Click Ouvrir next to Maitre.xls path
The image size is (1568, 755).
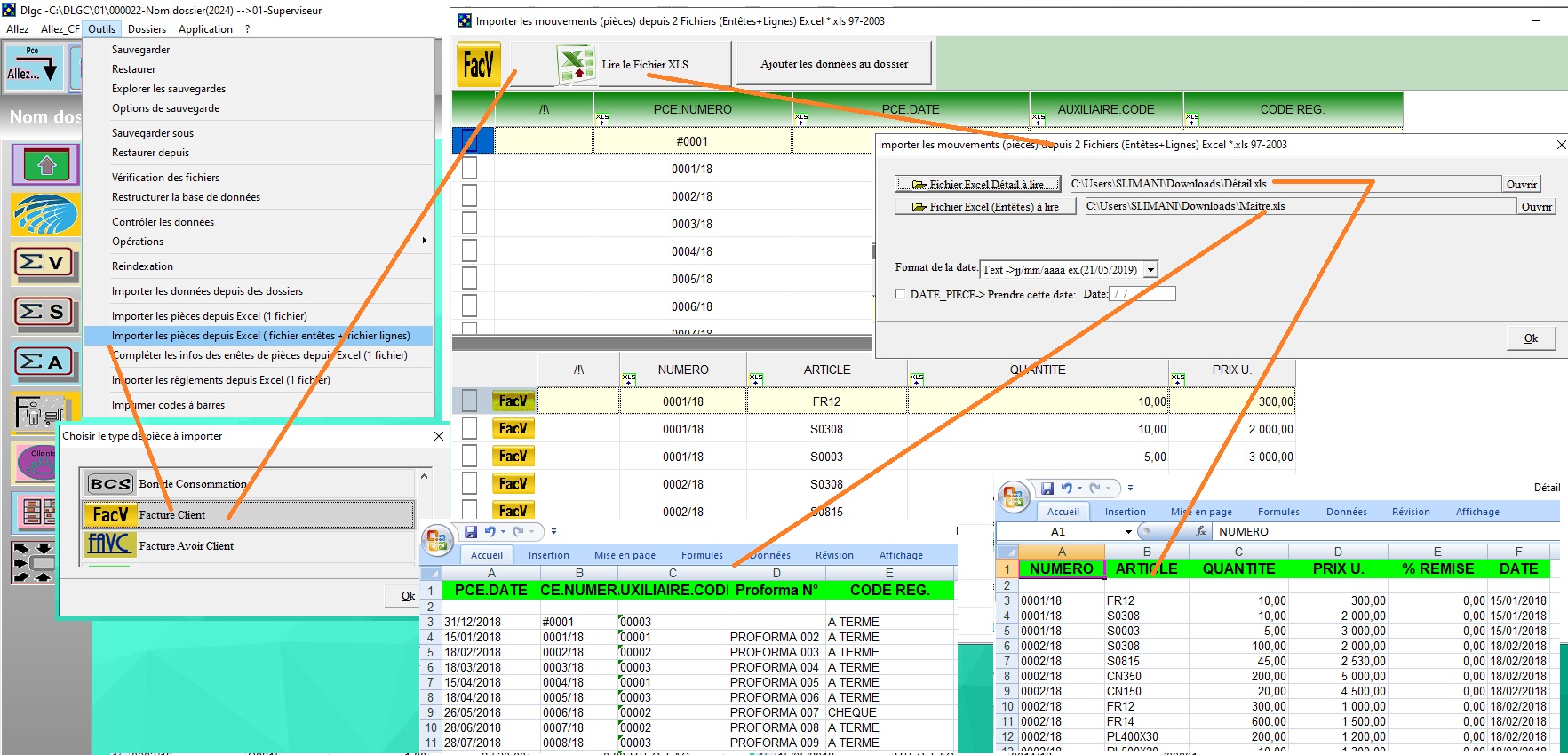coord(1537,207)
